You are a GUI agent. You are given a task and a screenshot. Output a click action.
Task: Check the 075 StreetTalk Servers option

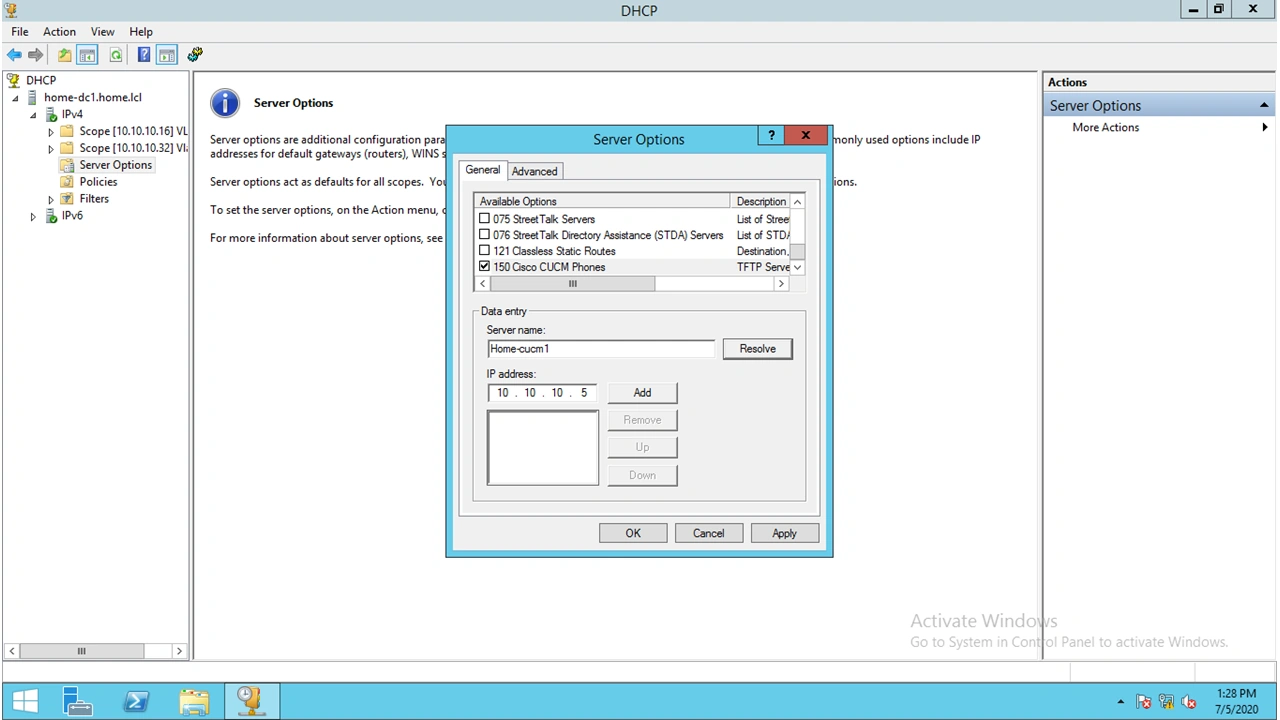(485, 219)
